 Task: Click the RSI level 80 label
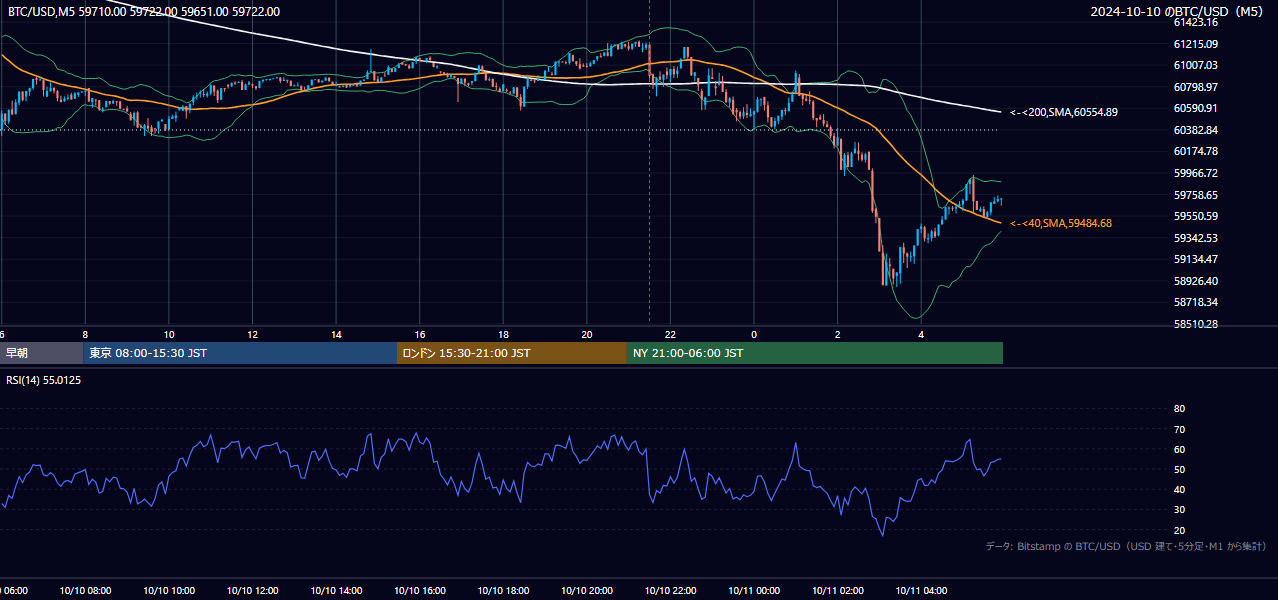[1179, 409]
